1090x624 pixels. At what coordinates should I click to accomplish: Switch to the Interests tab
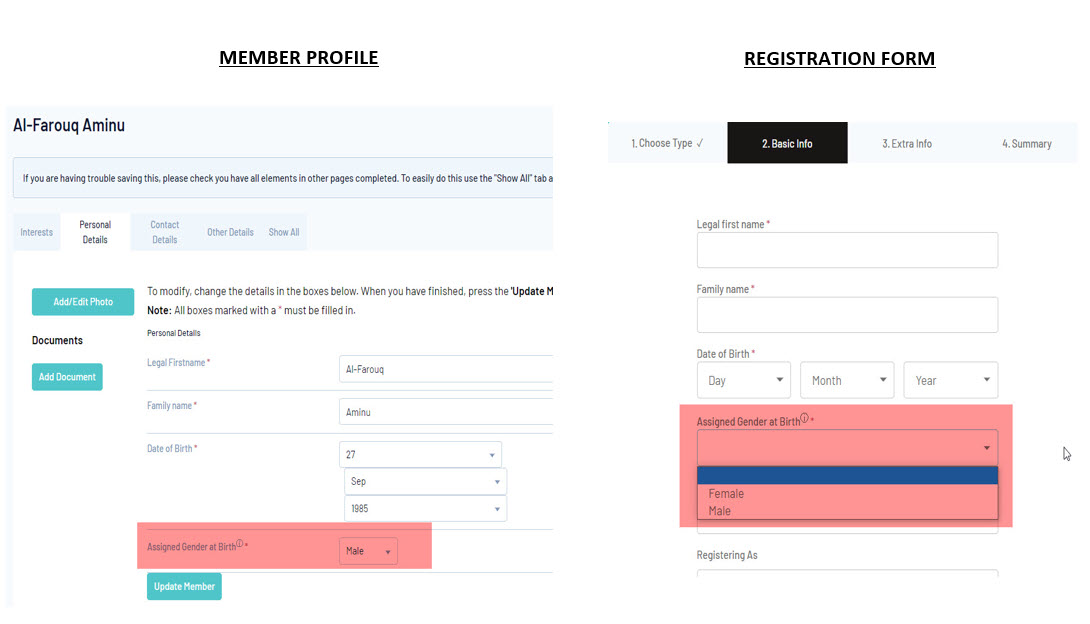tap(37, 232)
